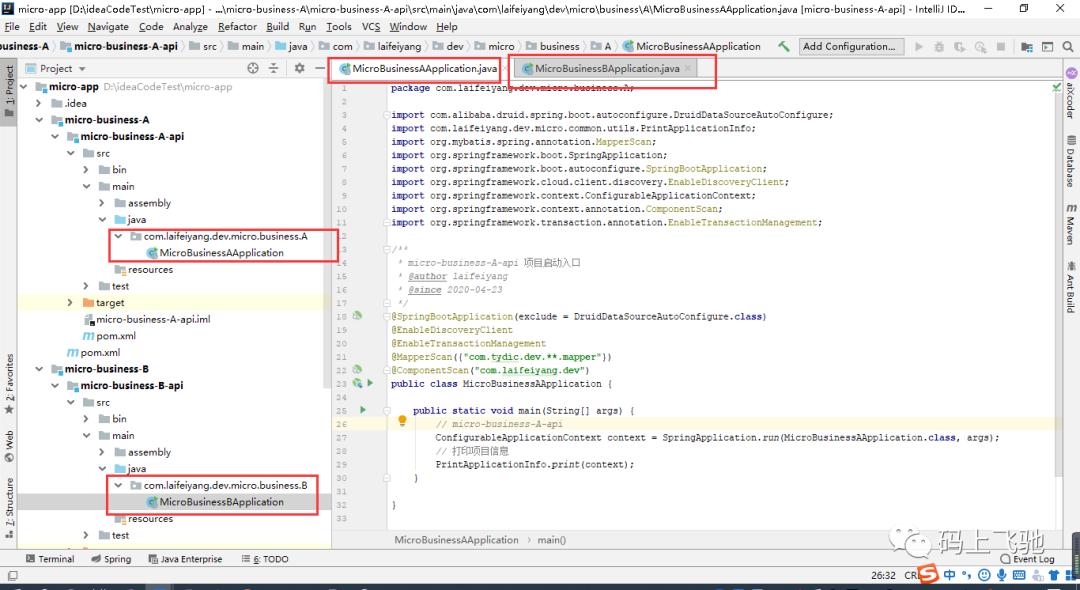The image size is (1080, 590).
Task: Open the Refactor menu
Action: tap(237, 26)
